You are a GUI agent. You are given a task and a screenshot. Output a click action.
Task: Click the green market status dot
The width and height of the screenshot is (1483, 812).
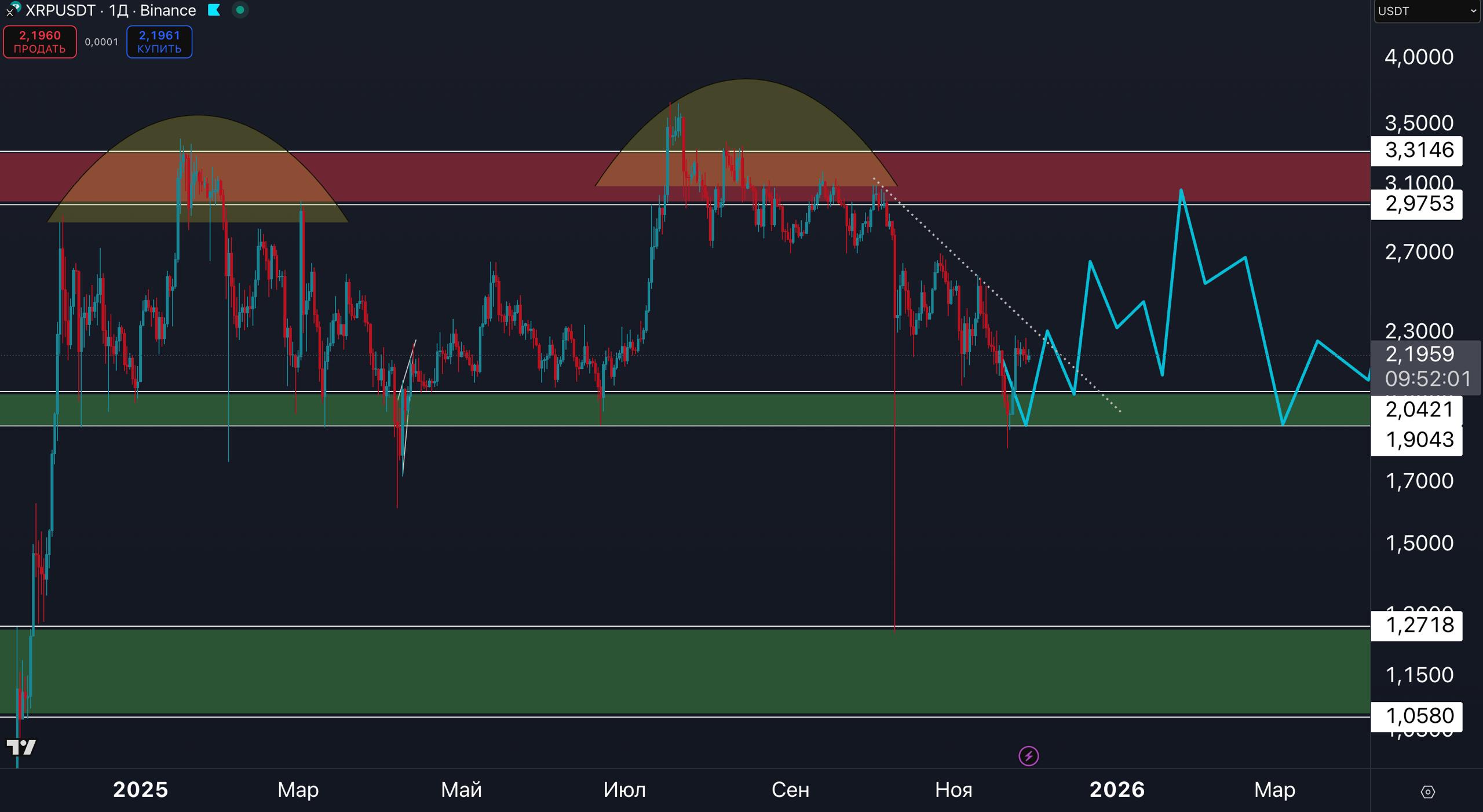(240, 10)
